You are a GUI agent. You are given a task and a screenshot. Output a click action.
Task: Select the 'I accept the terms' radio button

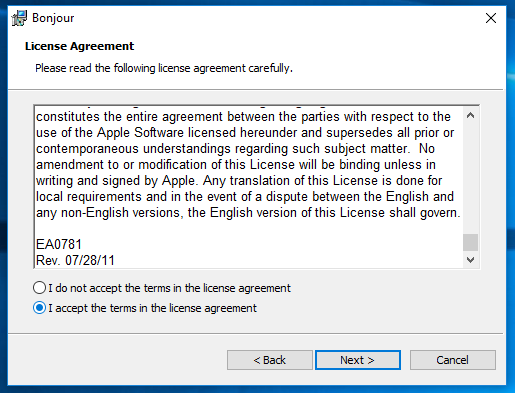(x=39, y=308)
